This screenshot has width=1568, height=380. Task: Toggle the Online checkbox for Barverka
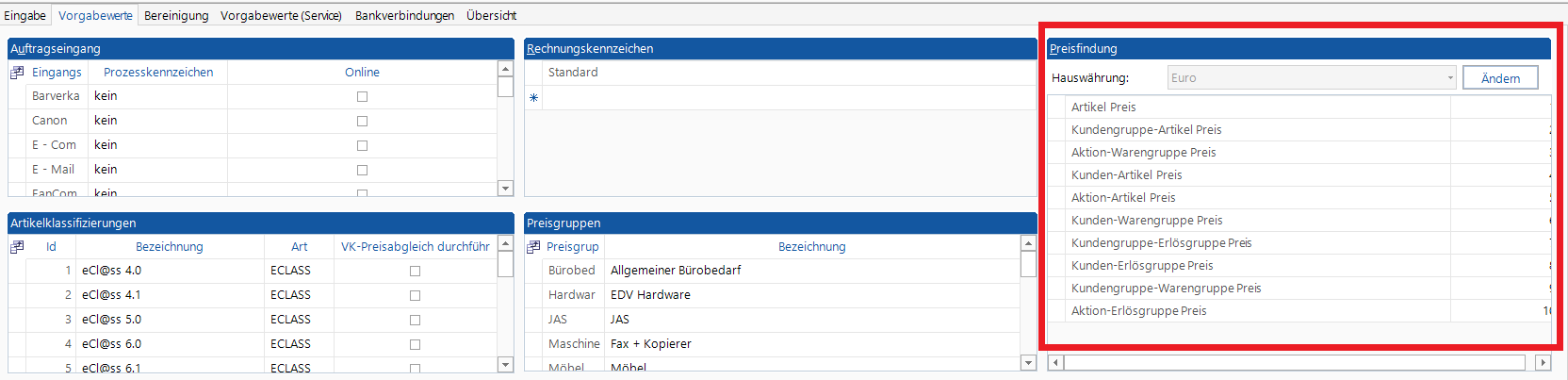click(x=362, y=96)
